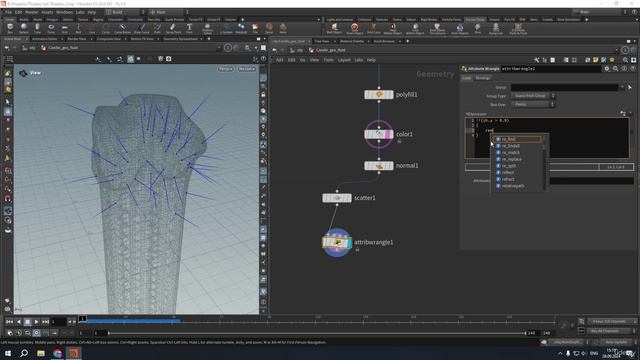Click the attribwrangle1 node
640x360 pixels.
pos(337,243)
